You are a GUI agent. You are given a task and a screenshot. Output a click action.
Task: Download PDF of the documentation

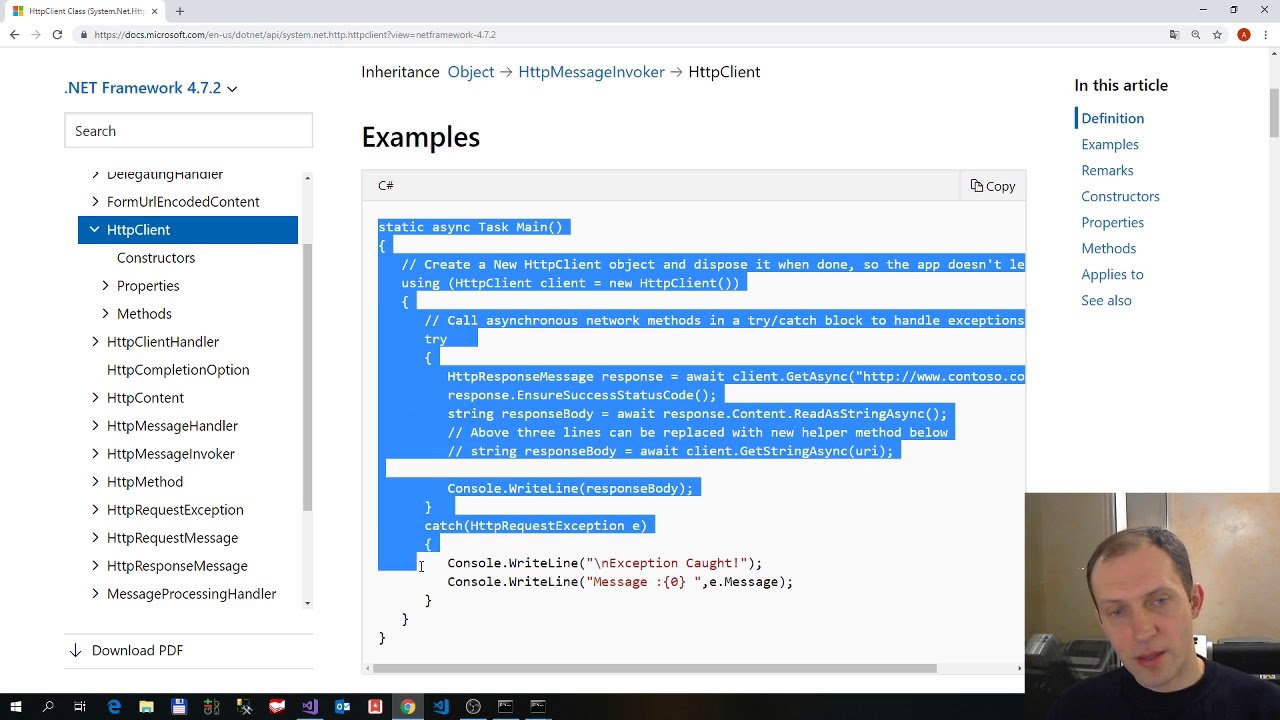(x=126, y=650)
